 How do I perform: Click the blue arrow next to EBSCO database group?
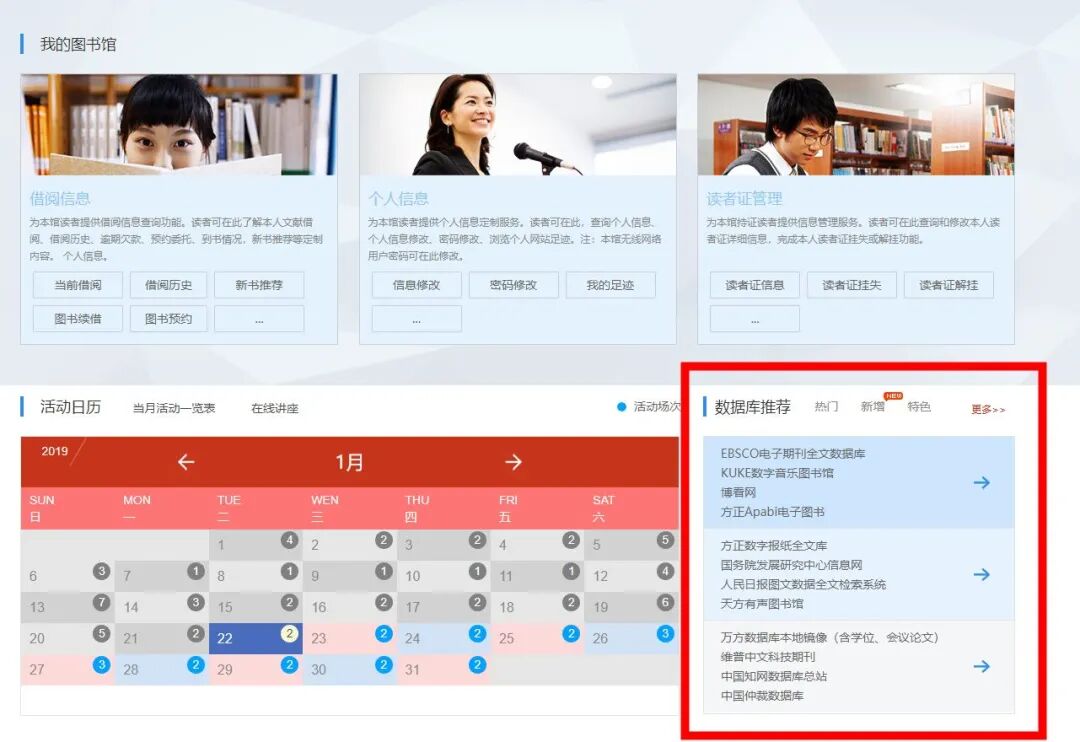pyautogui.click(x=981, y=482)
